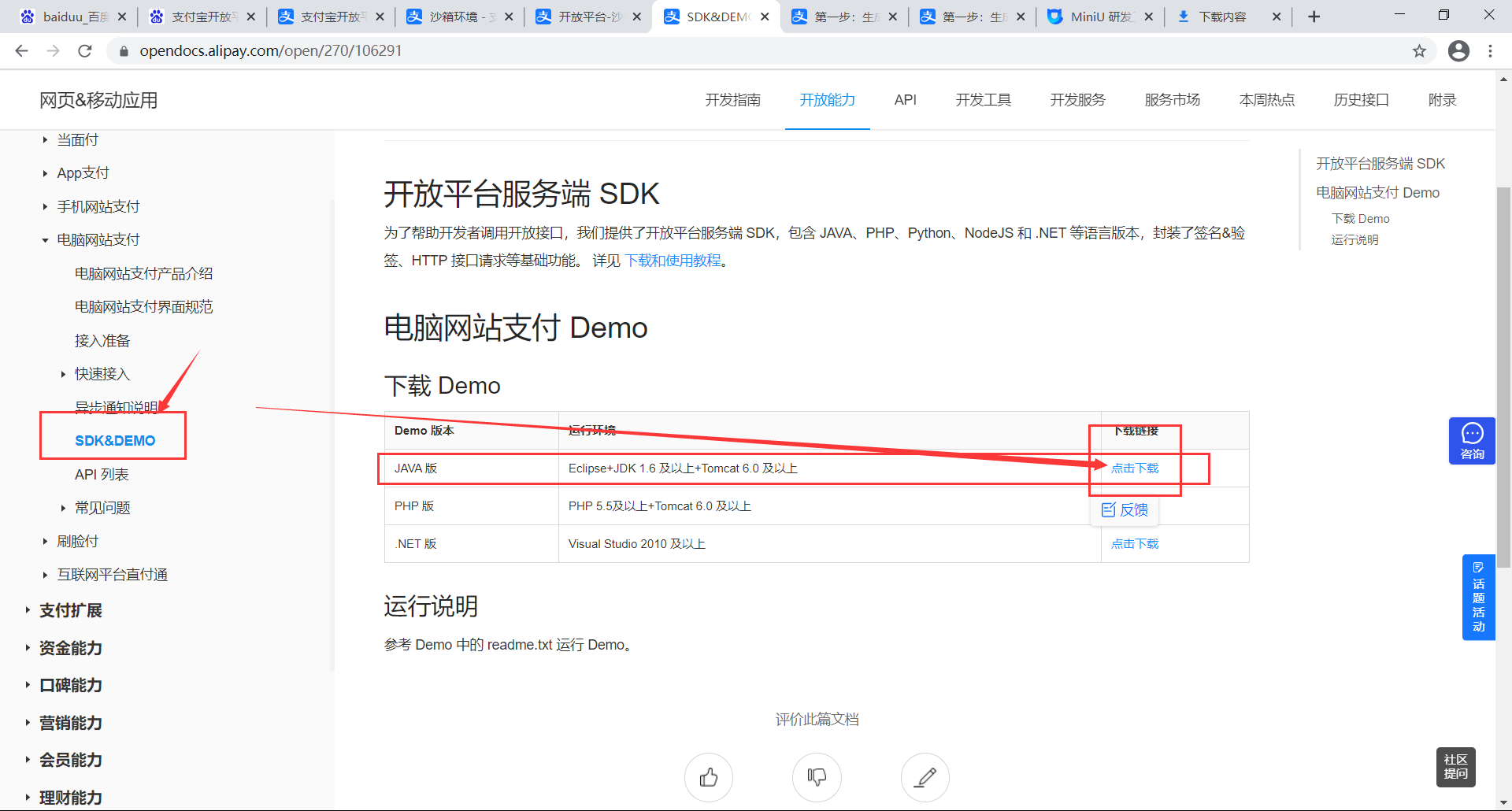Open the Chrome profile avatar
The width and height of the screenshot is (1512, 811).
pos(1458,51)
